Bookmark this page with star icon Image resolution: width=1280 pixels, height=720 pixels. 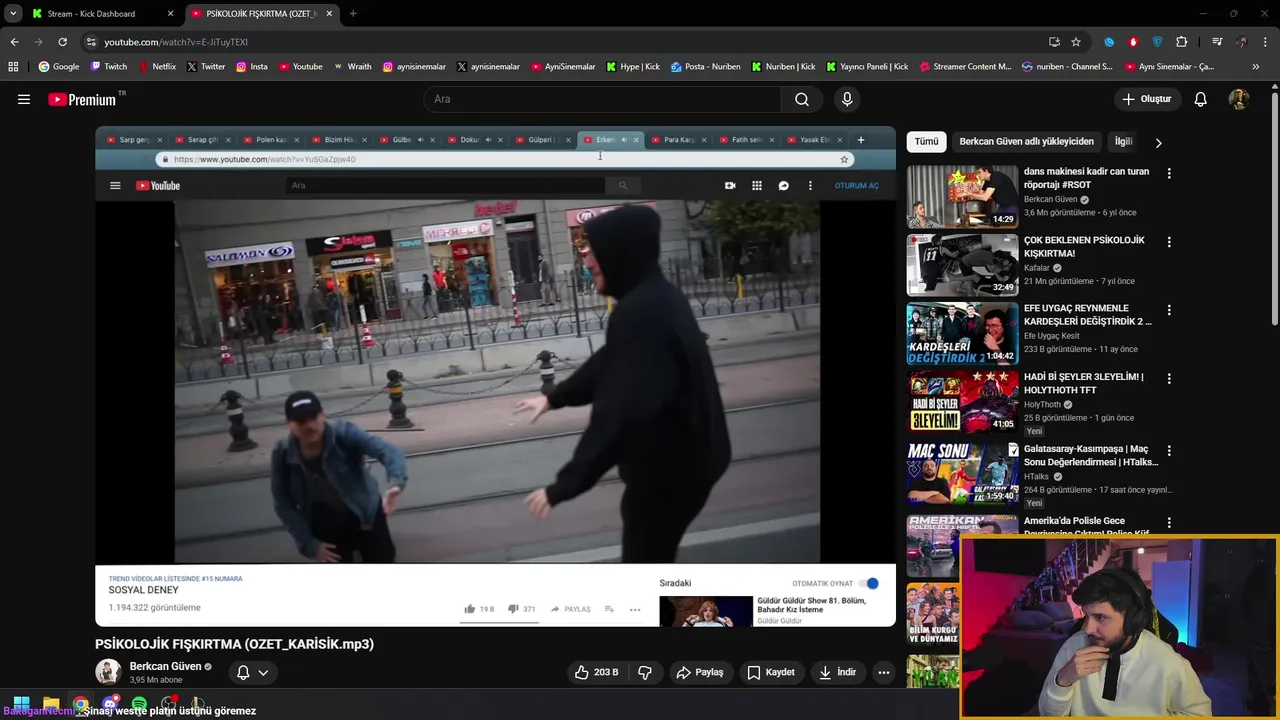point(1076,42)
